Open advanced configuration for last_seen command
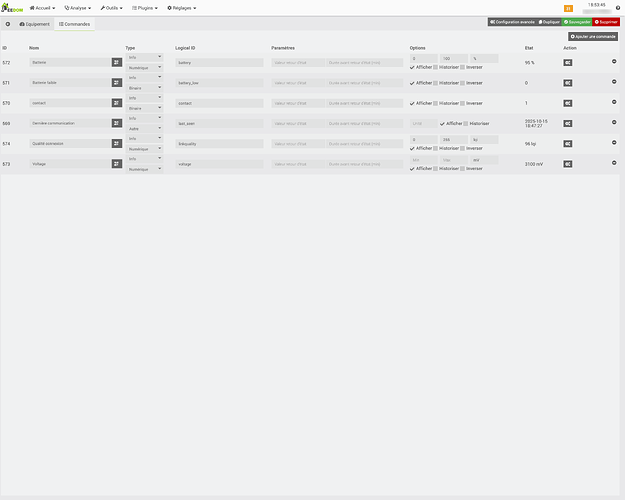 (568, 124)
